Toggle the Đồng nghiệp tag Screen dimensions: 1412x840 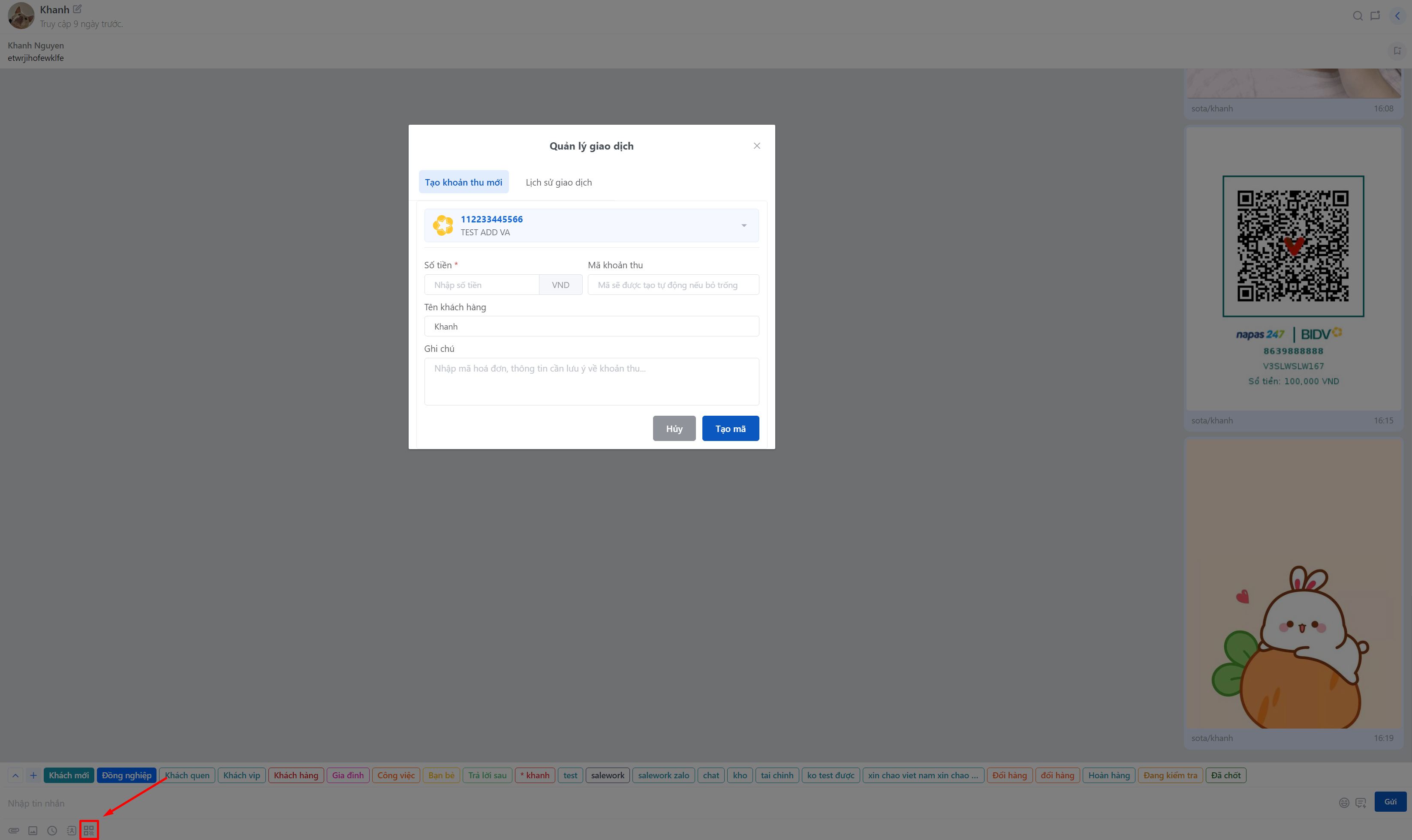127,775
